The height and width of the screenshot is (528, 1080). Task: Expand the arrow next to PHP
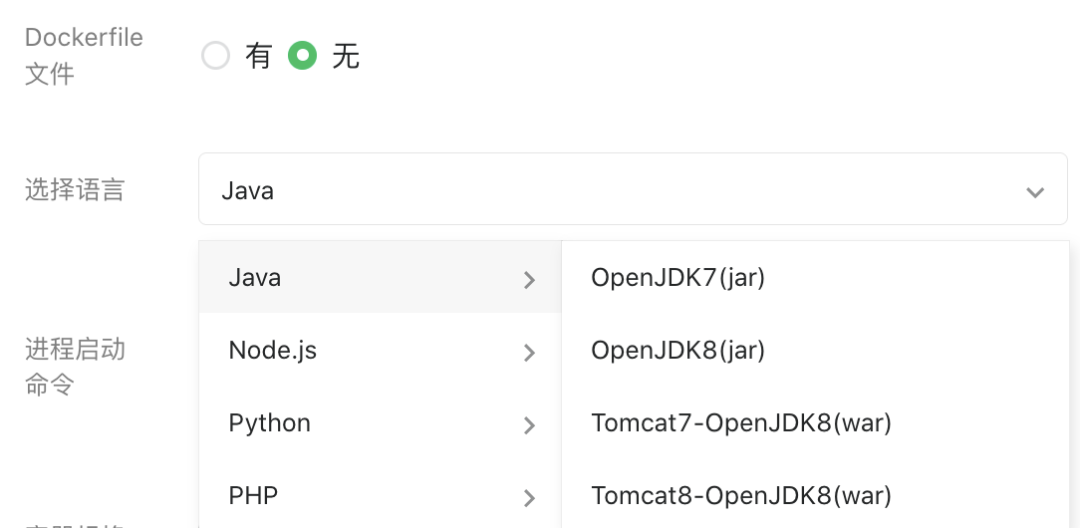[530, 497]
